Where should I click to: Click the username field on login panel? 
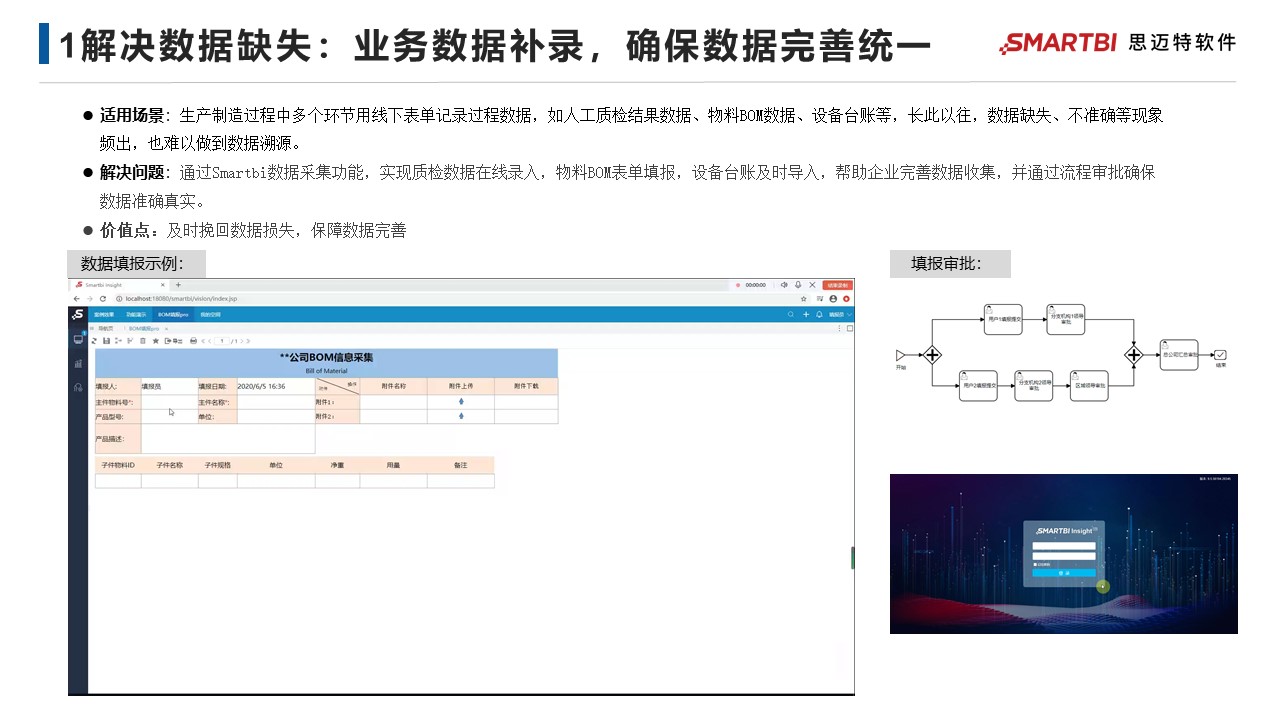1064,546
